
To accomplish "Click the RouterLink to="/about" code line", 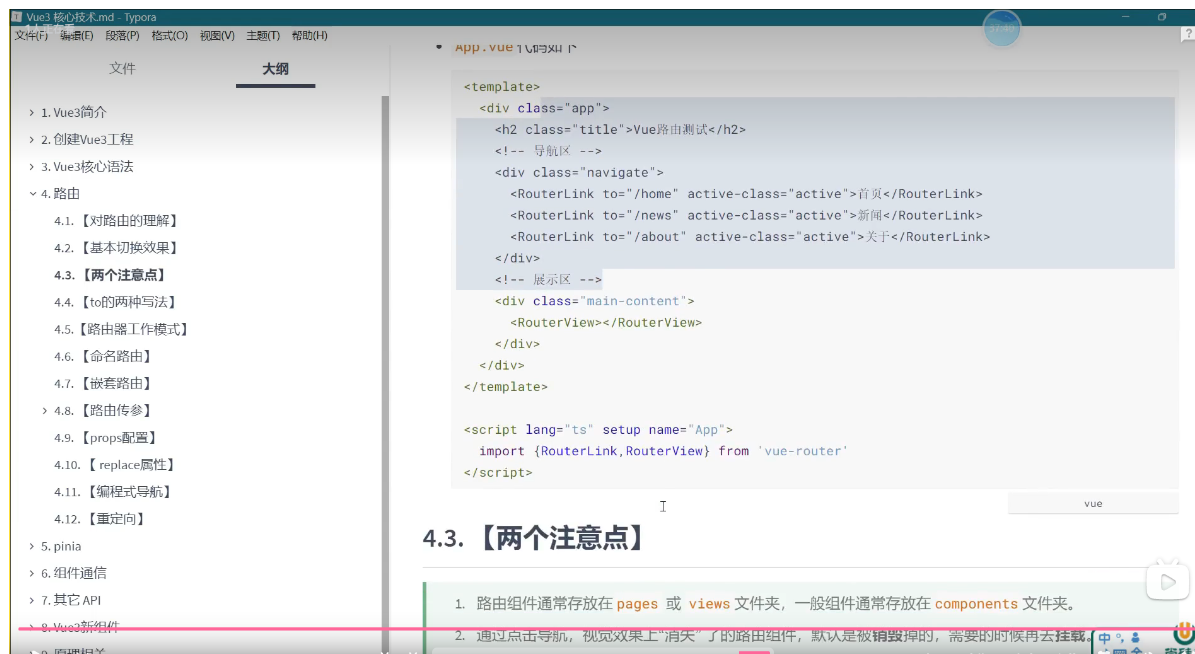I will click(750, 237).
